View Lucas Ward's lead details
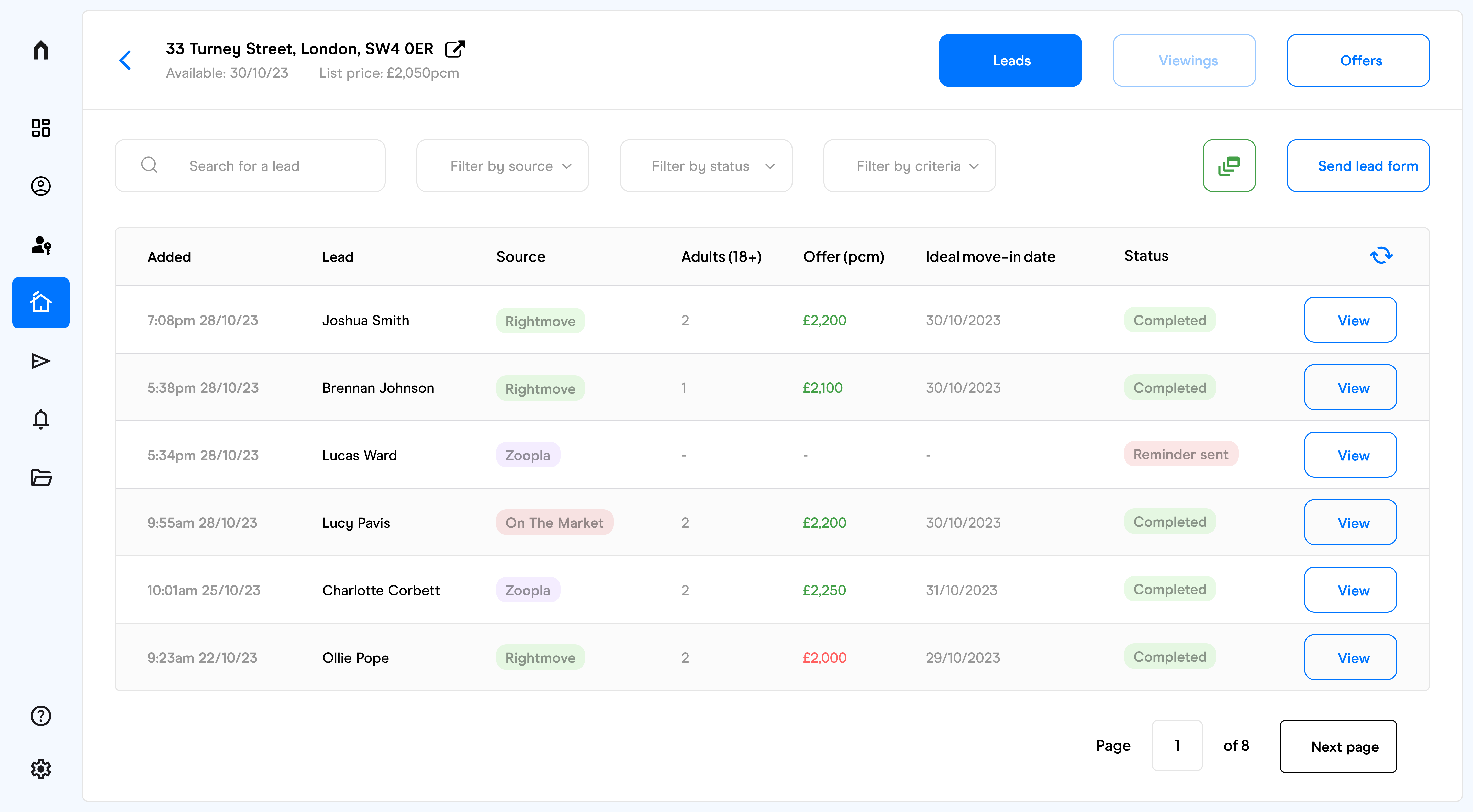 click(1351, 455)
